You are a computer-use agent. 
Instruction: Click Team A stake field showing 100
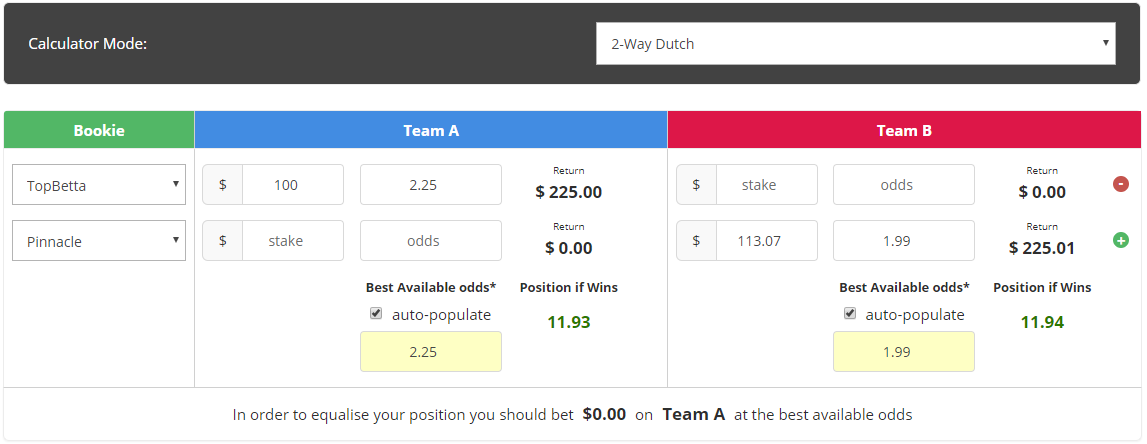[x=293, y=185]
